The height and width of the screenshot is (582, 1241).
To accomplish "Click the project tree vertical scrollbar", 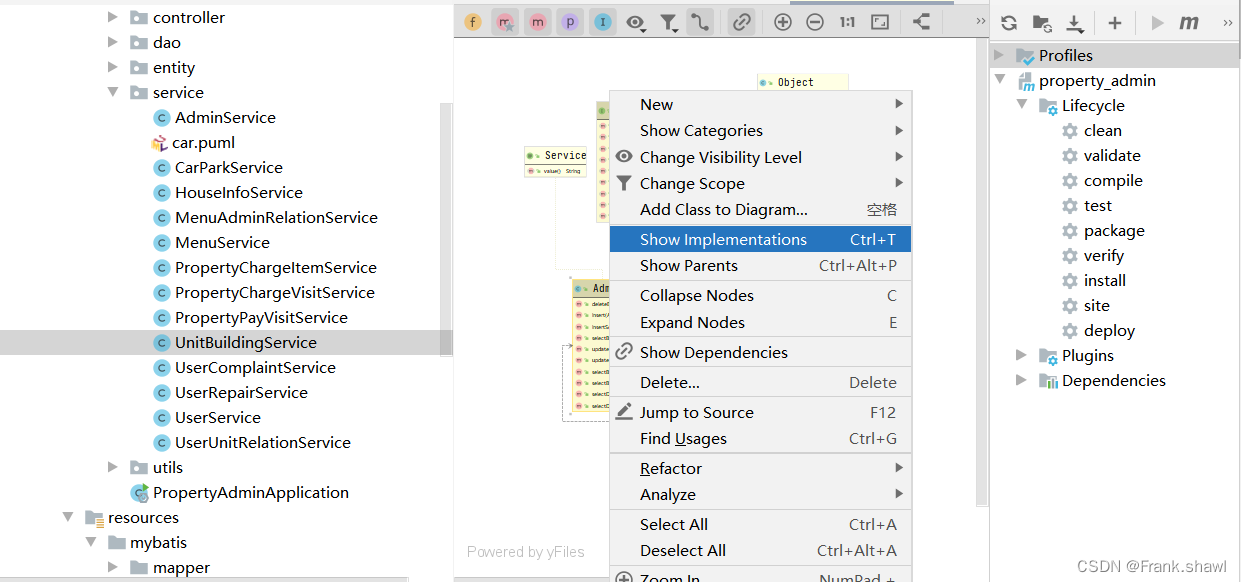I will click(x=446, y=230).
